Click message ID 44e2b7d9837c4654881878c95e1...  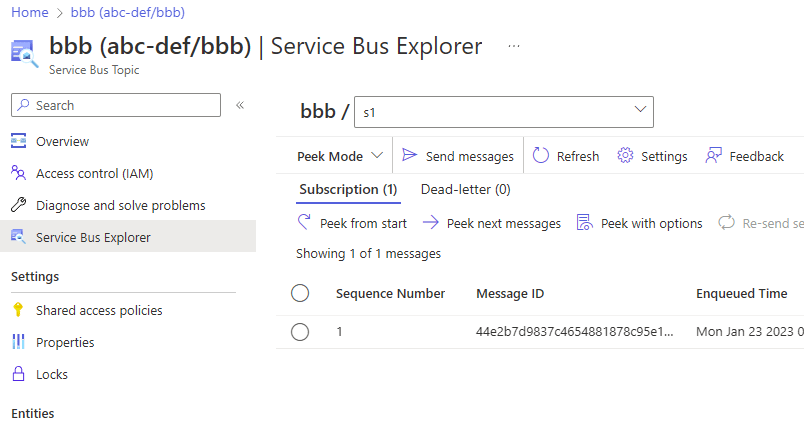(x=574, y=332)
